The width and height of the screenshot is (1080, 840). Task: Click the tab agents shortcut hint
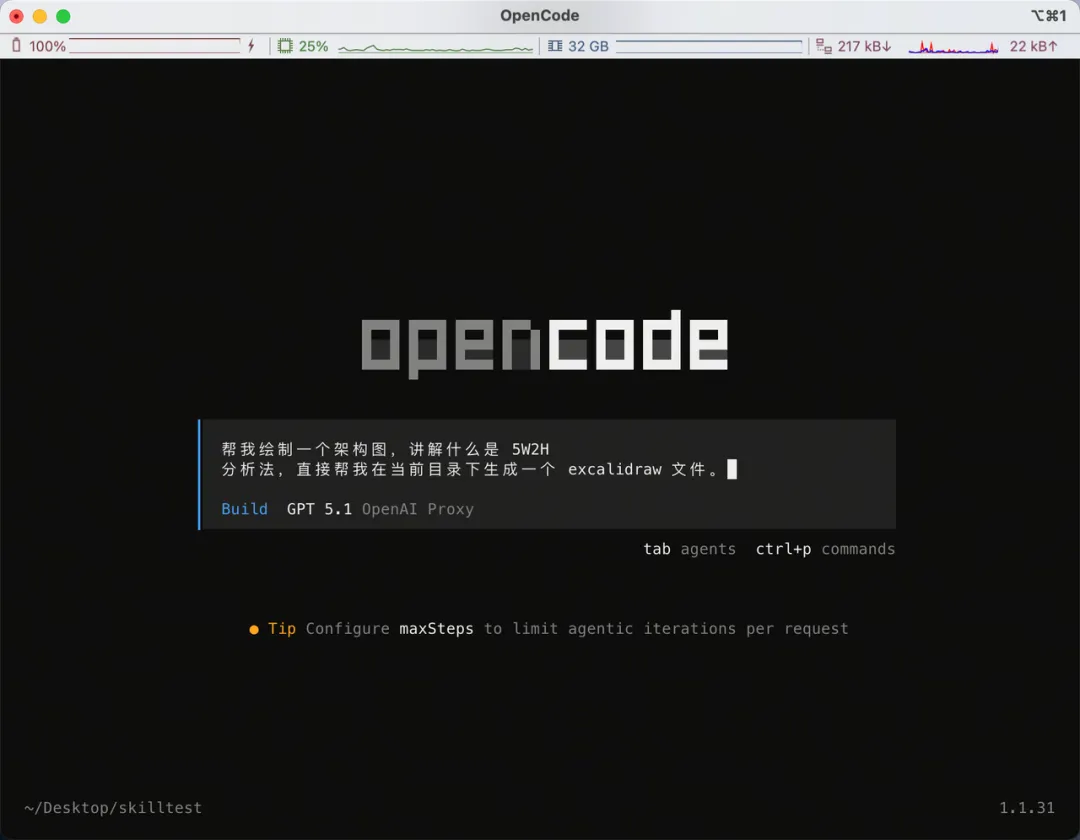[689, 549]
